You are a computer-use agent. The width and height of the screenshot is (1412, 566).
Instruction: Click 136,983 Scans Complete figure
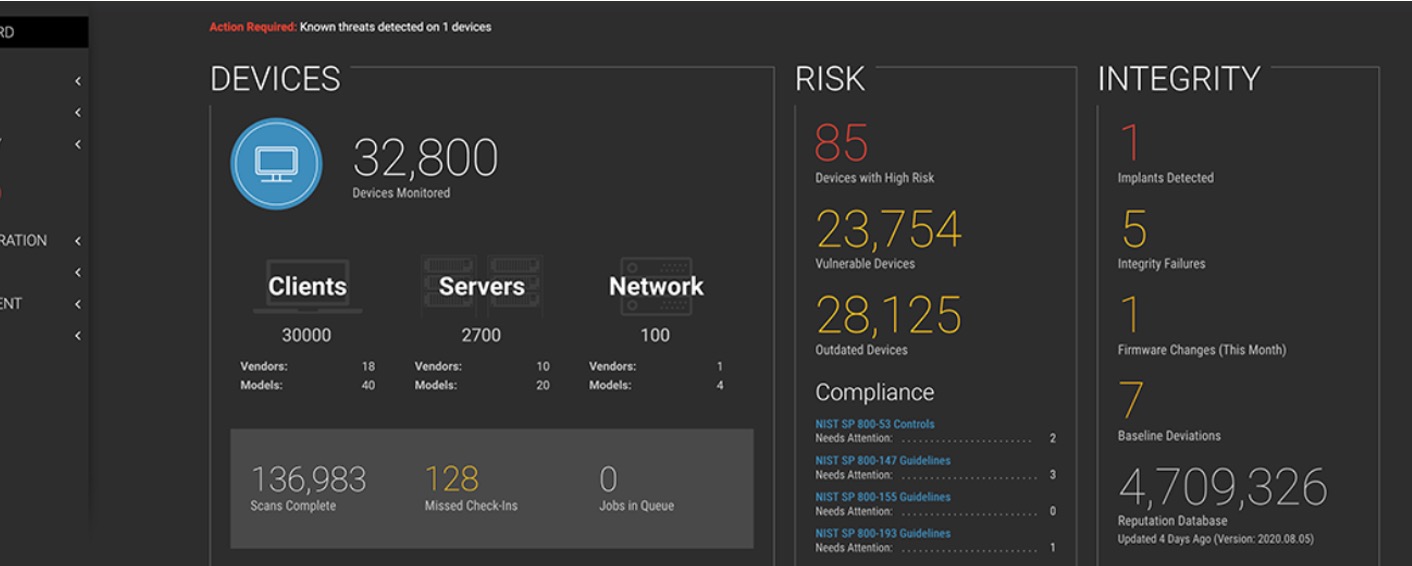(x=308, y=479)
